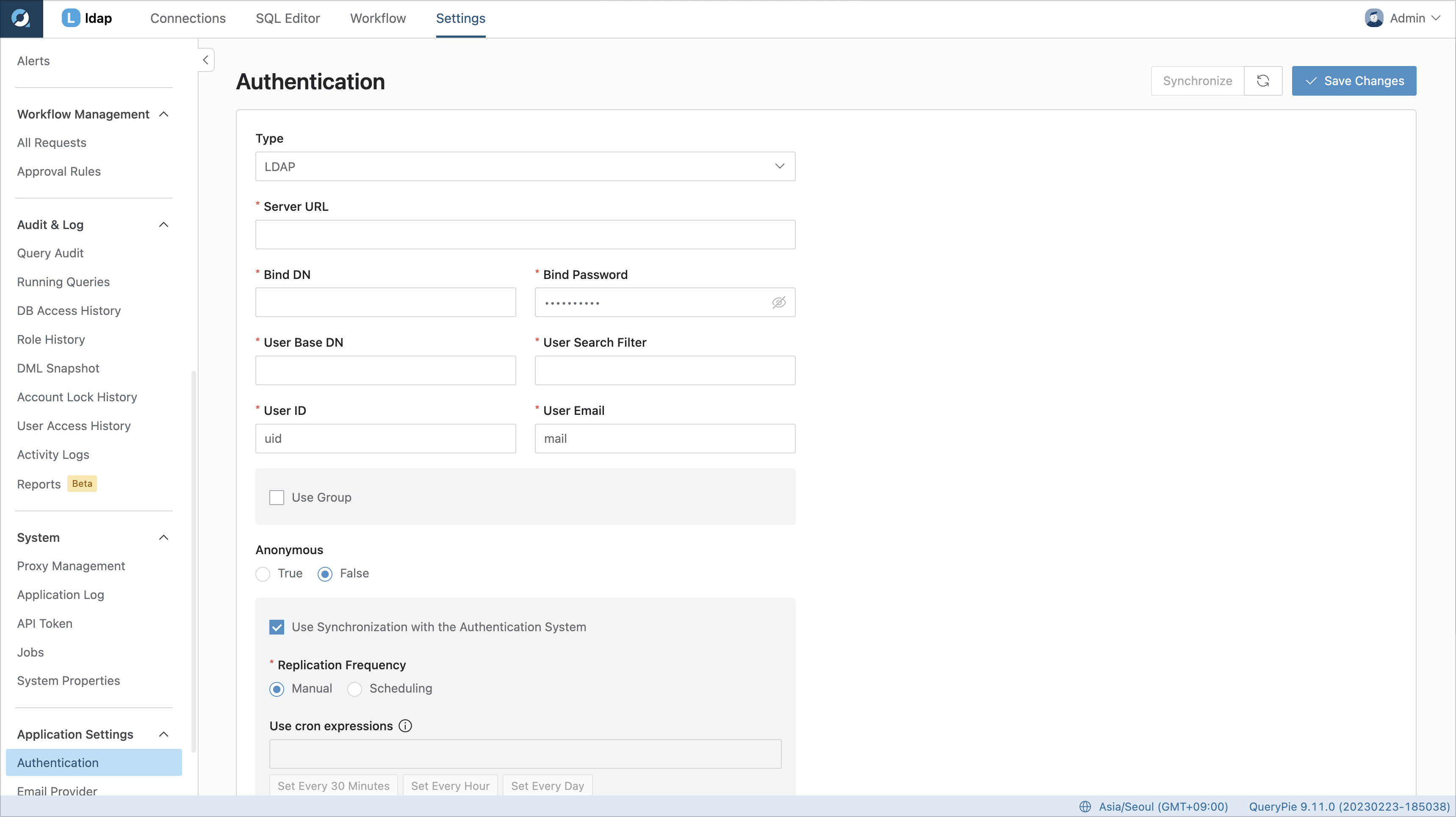Click the User Email field containing mail
The width and height of the screenshot is (1456, 817).
665,439
